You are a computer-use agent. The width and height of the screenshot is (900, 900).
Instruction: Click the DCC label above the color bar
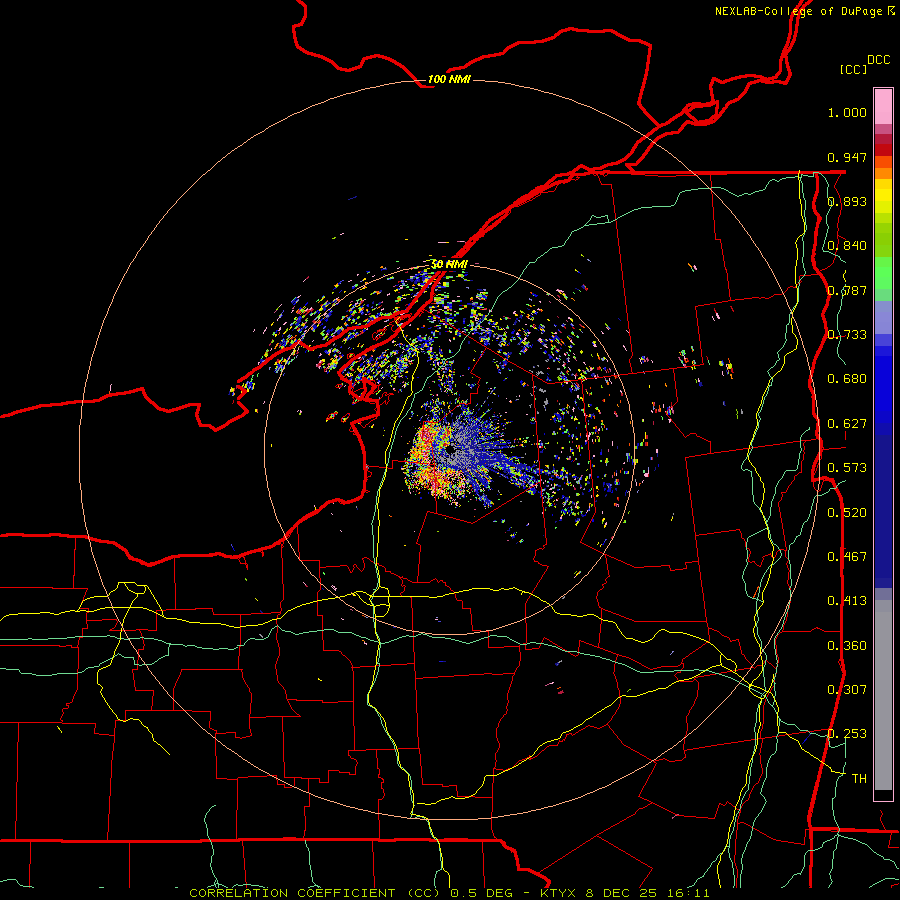click(x=879, y=60)
